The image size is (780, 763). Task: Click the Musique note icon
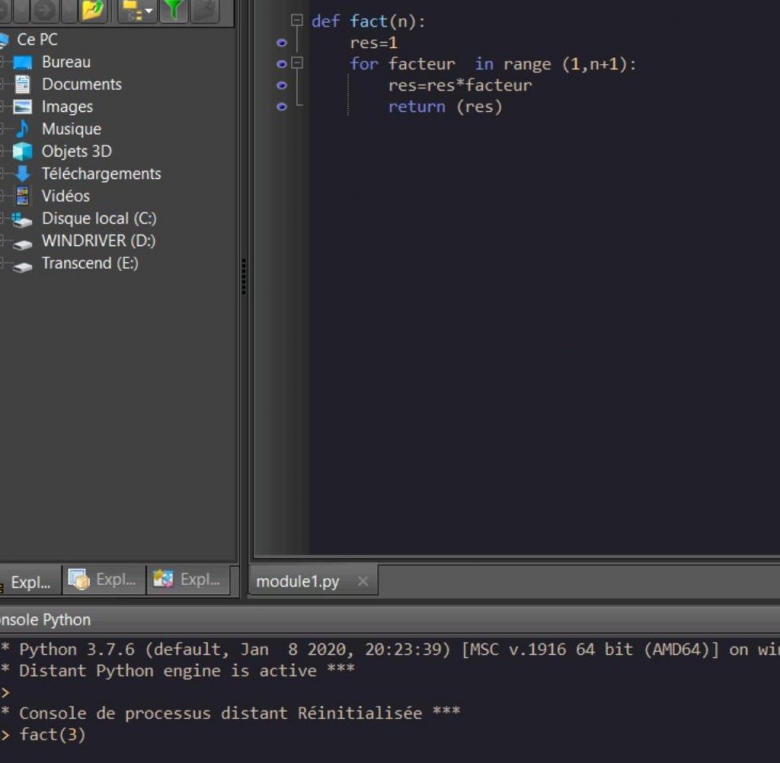22,129
